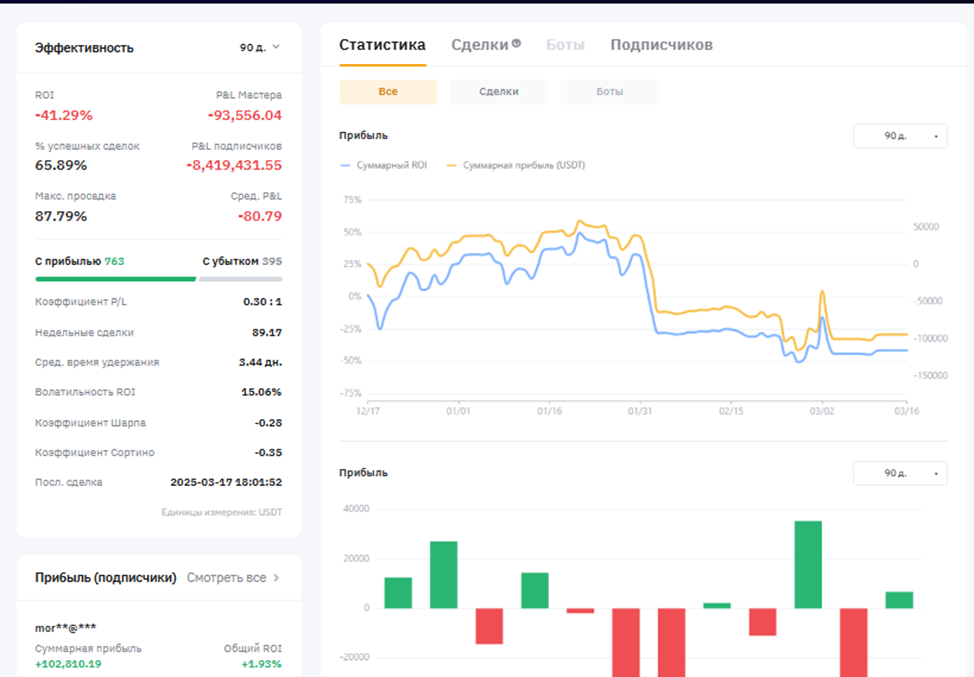This screenshot has width=974, height=677.
Task: Select the Все filter button
Action: (x=388, y=92)
